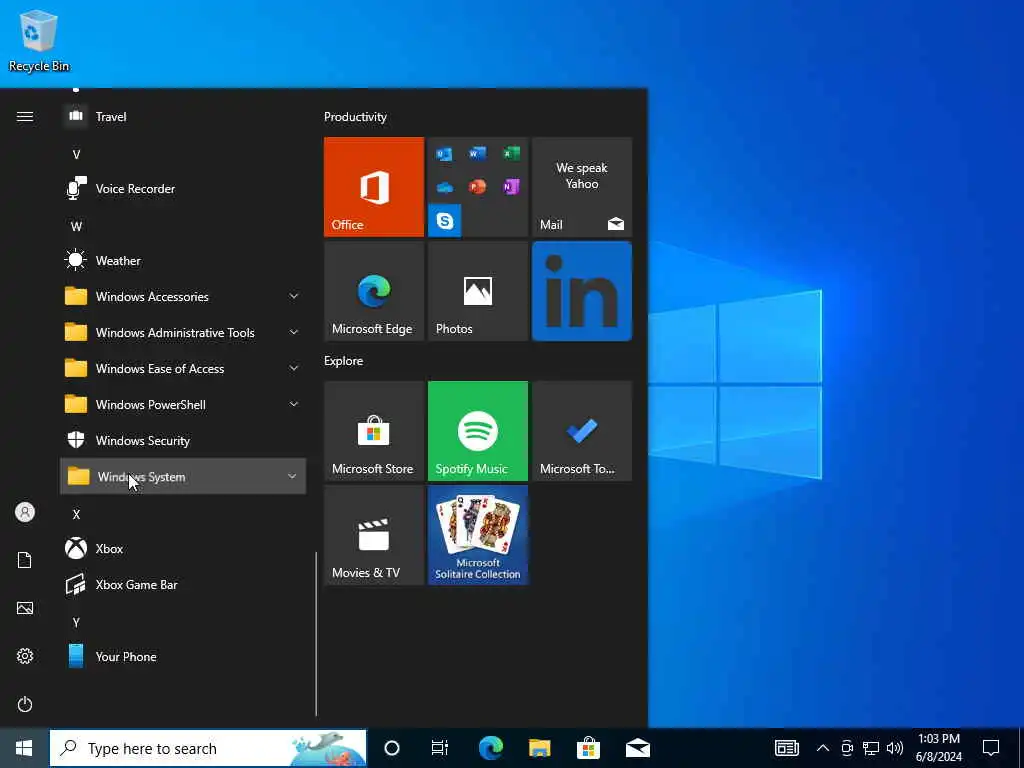Open Pictures from the Start sidebar
Image resolution: width=1024 pixels, height=768 pixels.
tap(25, 608)
